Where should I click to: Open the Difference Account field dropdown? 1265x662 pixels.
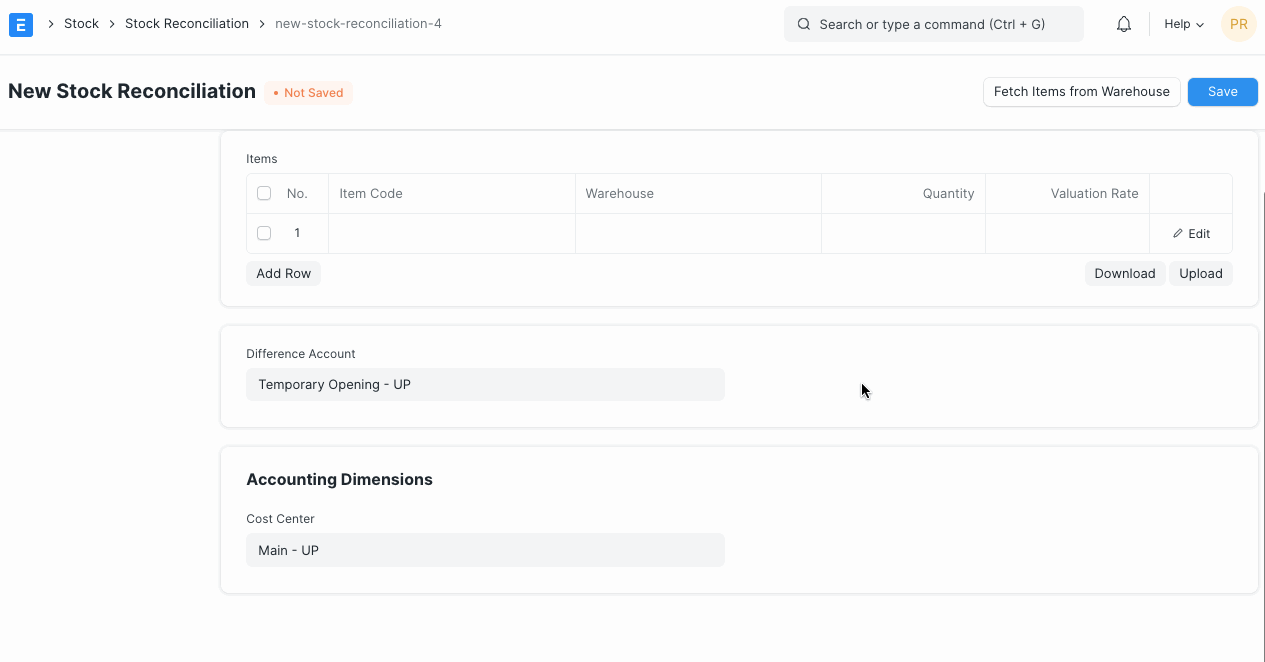(x=485, y=384)
